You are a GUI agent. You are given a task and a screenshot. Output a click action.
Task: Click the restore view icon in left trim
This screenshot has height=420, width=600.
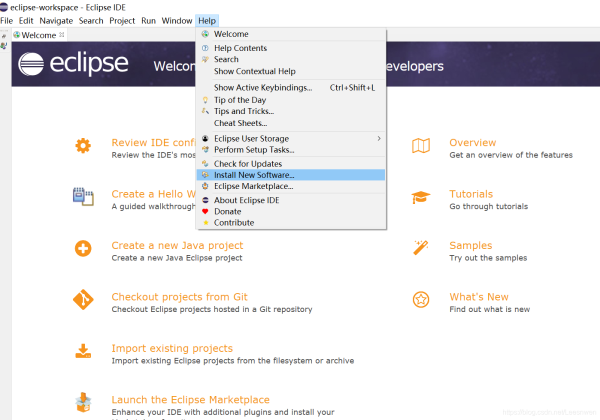[4, 36]
